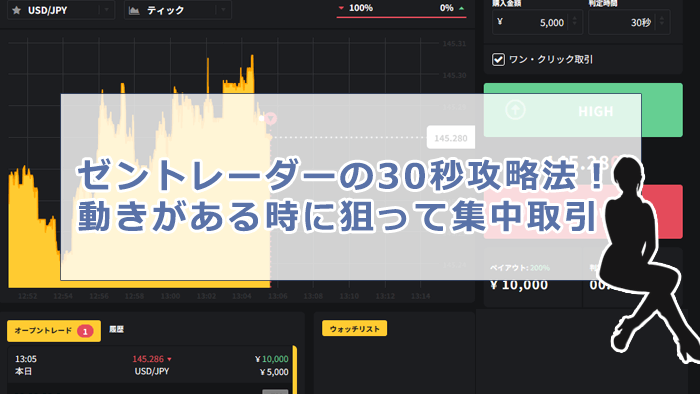This screenshot has height=394, width=700.
Task: Click the 145.286 entry price value
Action: click(148, 359)
